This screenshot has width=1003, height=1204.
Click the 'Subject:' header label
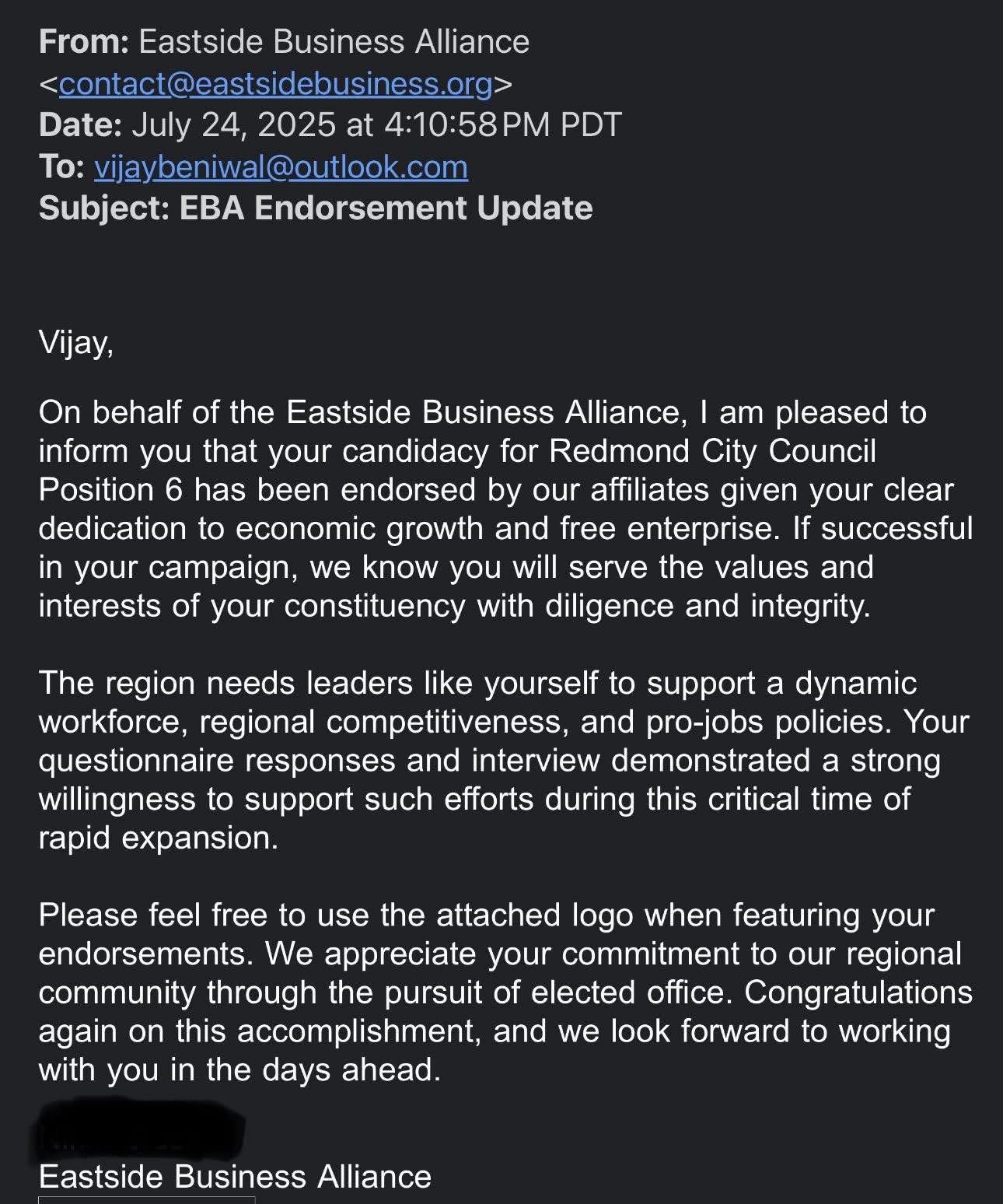pos(104,208)
